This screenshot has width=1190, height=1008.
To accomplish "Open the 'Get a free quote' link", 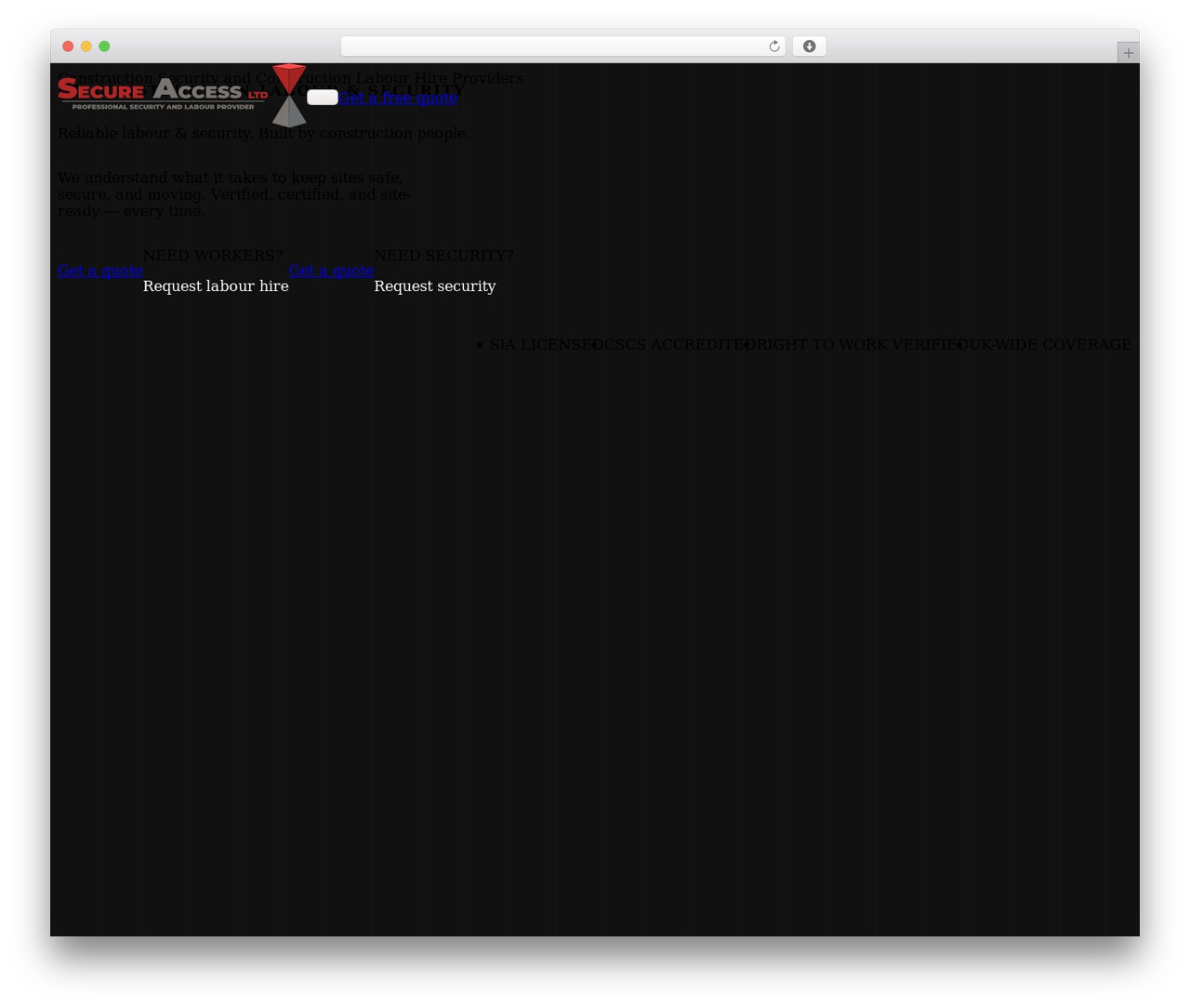I will (398, 97).
